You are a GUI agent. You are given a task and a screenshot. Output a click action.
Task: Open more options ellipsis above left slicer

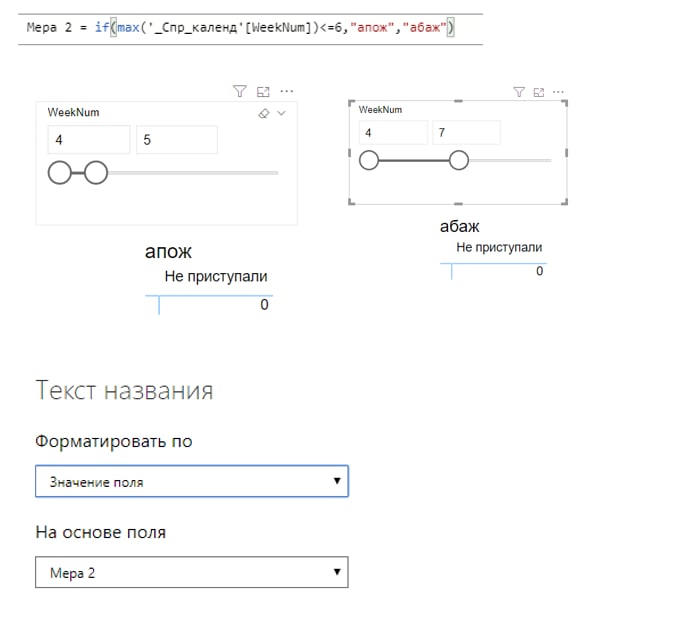287,91
